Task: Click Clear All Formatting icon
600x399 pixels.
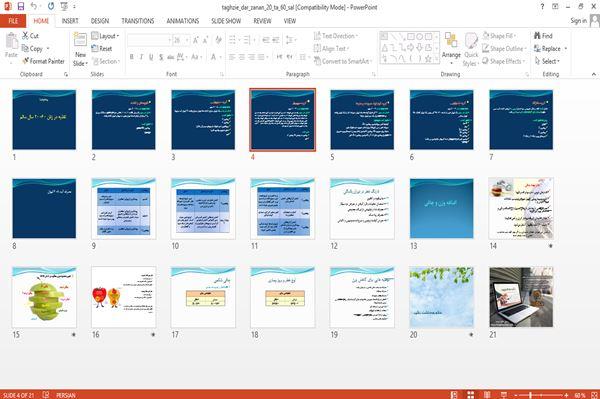Action: click(x=218, y=40)
